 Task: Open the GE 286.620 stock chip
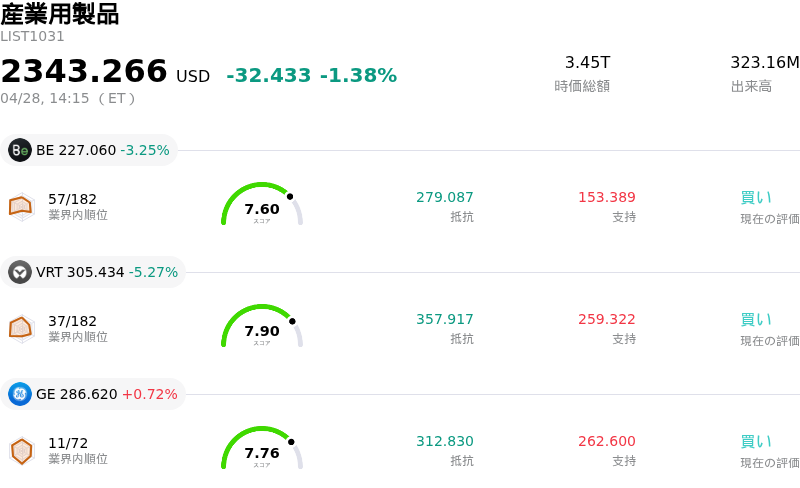[94, 395]
